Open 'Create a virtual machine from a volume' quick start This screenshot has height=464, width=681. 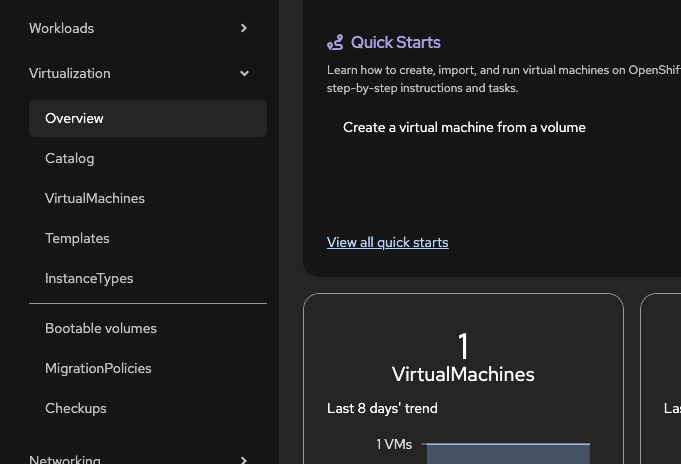464,127
